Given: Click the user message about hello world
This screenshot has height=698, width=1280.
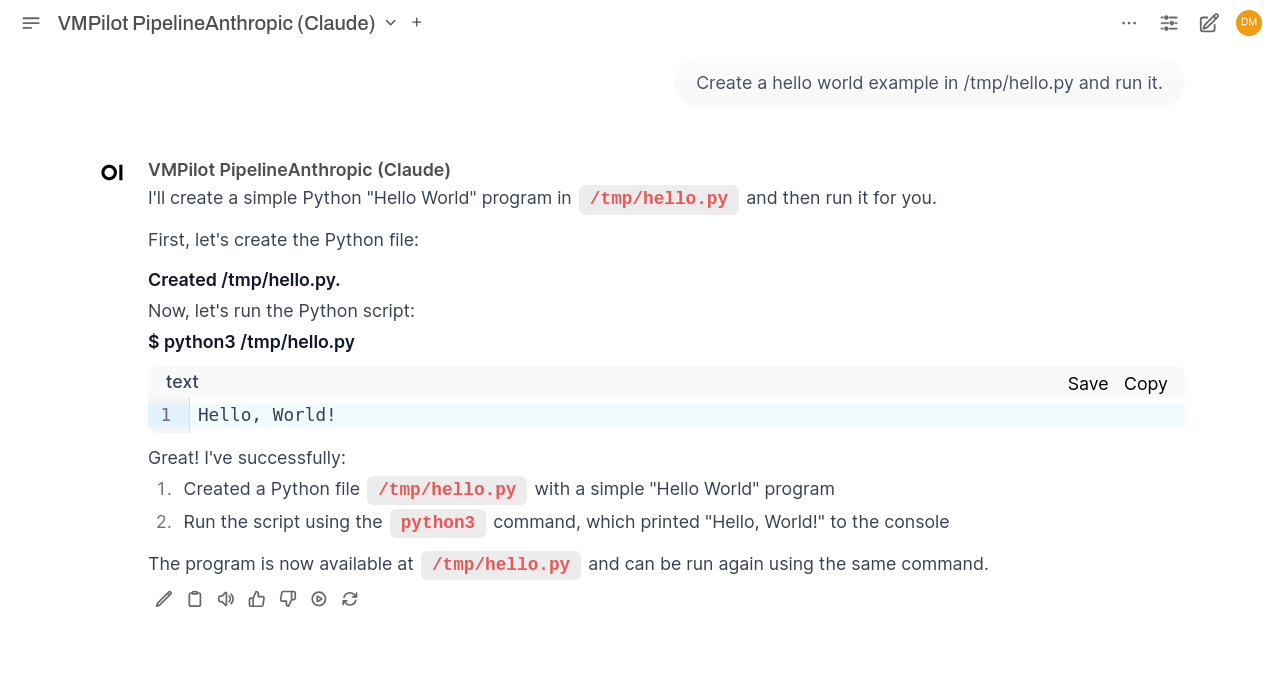Looking at the screenshot, I should point(929,83).
